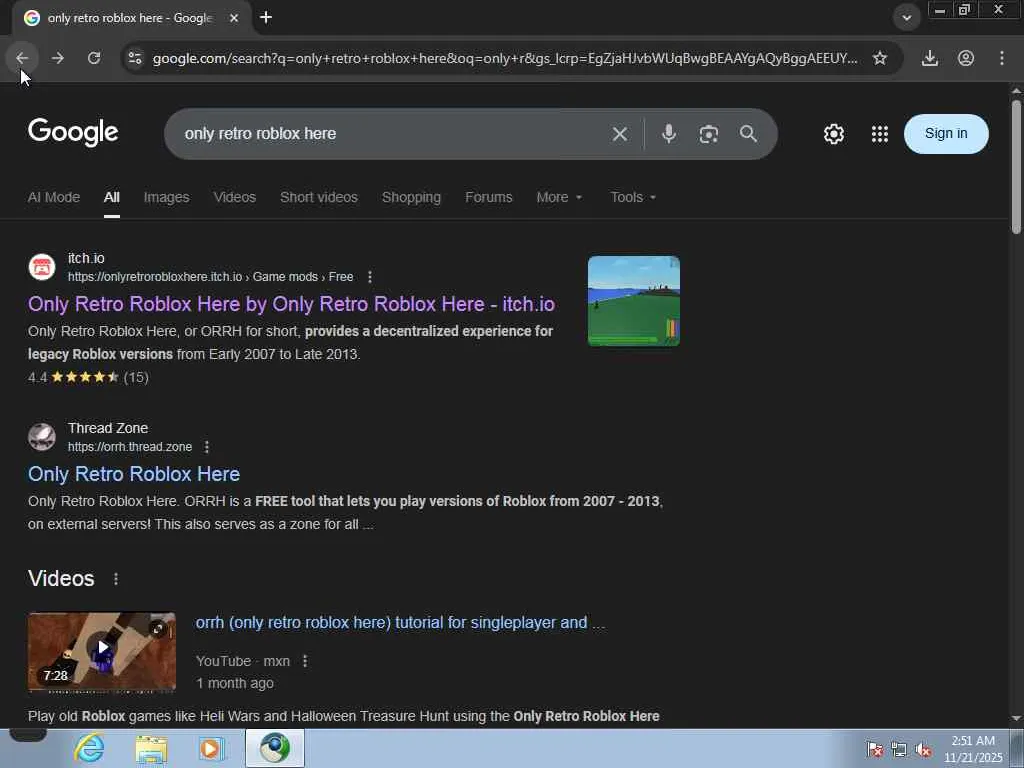Open 'orrh (only retro roblox here) tutorial' video link
This screenshot has width=1024, height=768.
point(400,622)
